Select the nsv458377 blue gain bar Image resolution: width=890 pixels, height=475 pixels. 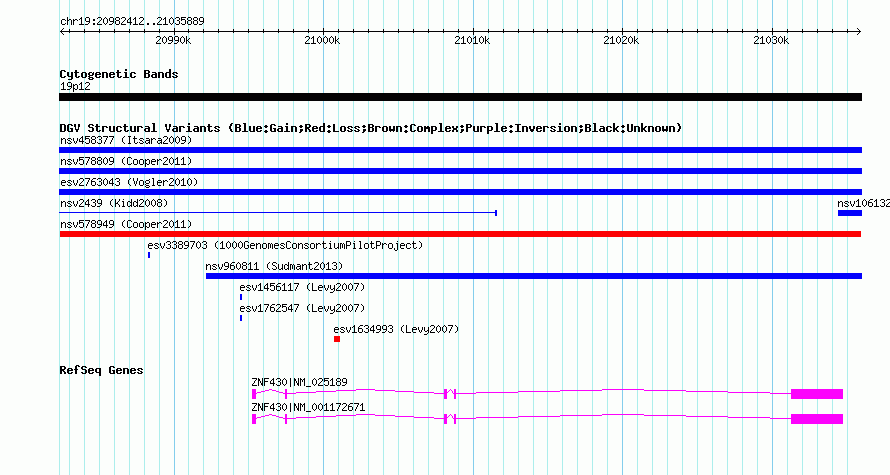click(460, 150)
